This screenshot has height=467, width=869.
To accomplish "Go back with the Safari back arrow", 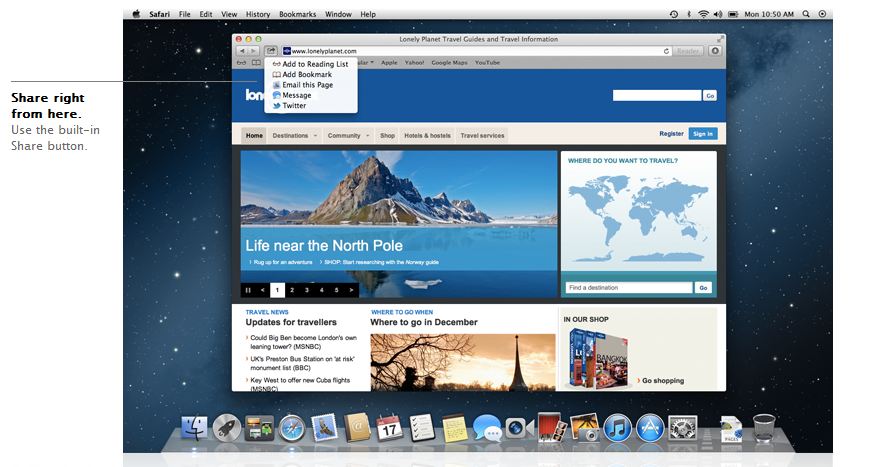I will click(243, 51).
